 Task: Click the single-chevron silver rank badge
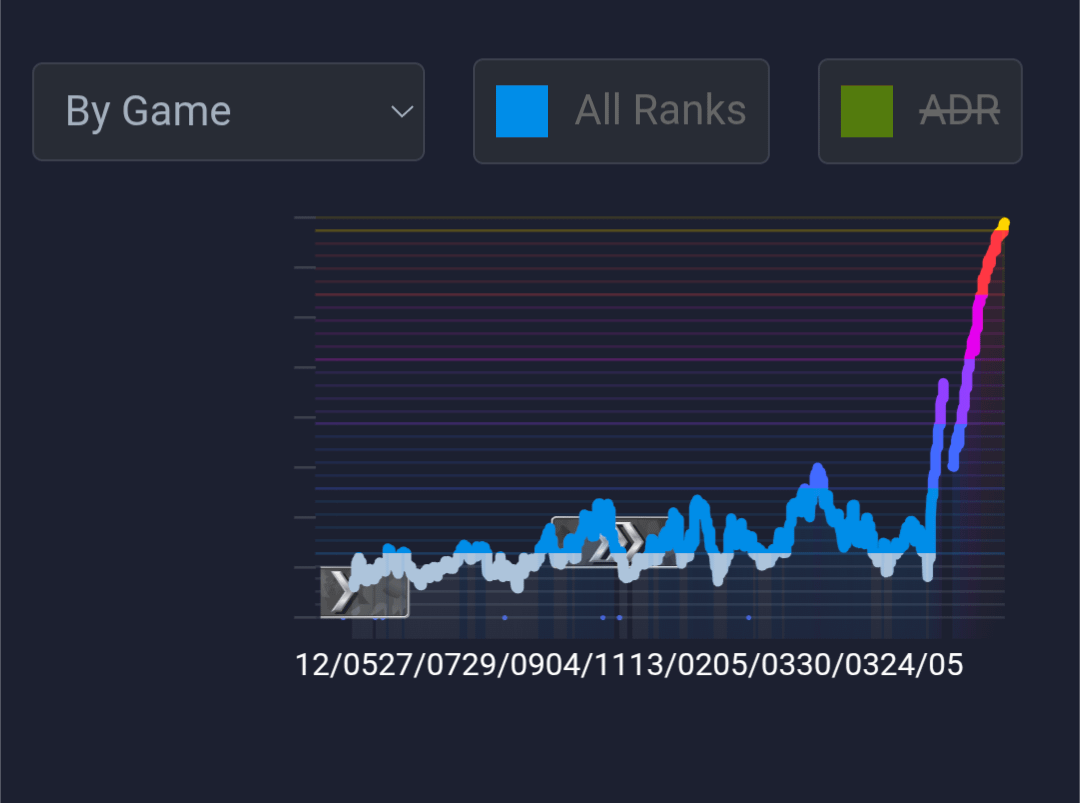(x=364, y=592)
